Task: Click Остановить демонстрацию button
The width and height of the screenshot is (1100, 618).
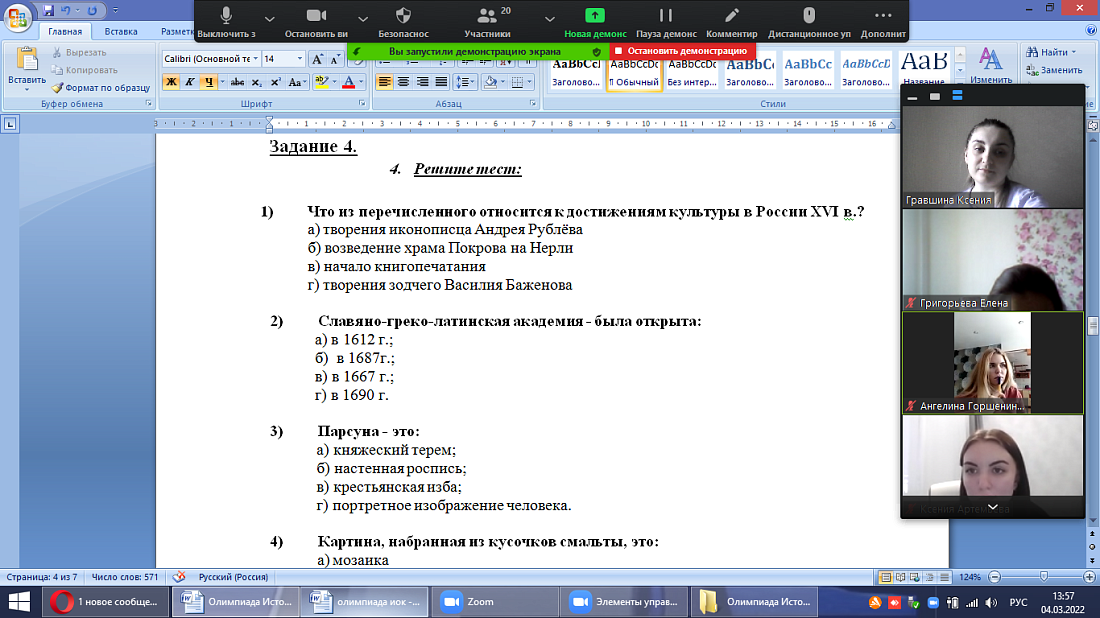Action: pos(681,51)
